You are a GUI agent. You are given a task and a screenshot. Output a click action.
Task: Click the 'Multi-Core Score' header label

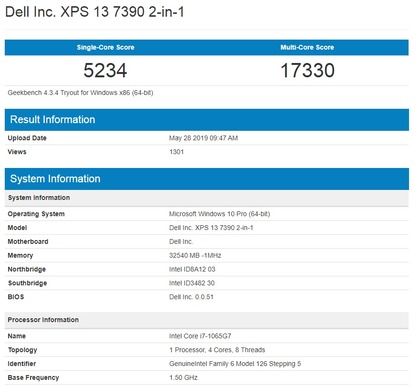click(x=307, y=47)
